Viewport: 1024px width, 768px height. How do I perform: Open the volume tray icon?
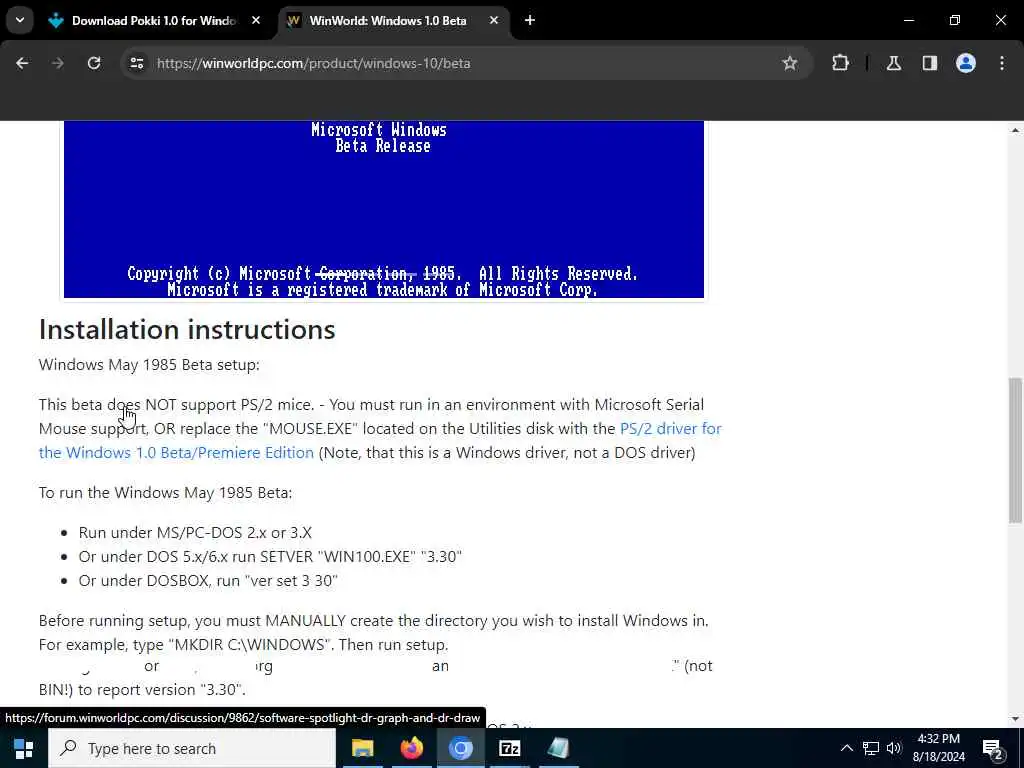[x=894, y=748]
